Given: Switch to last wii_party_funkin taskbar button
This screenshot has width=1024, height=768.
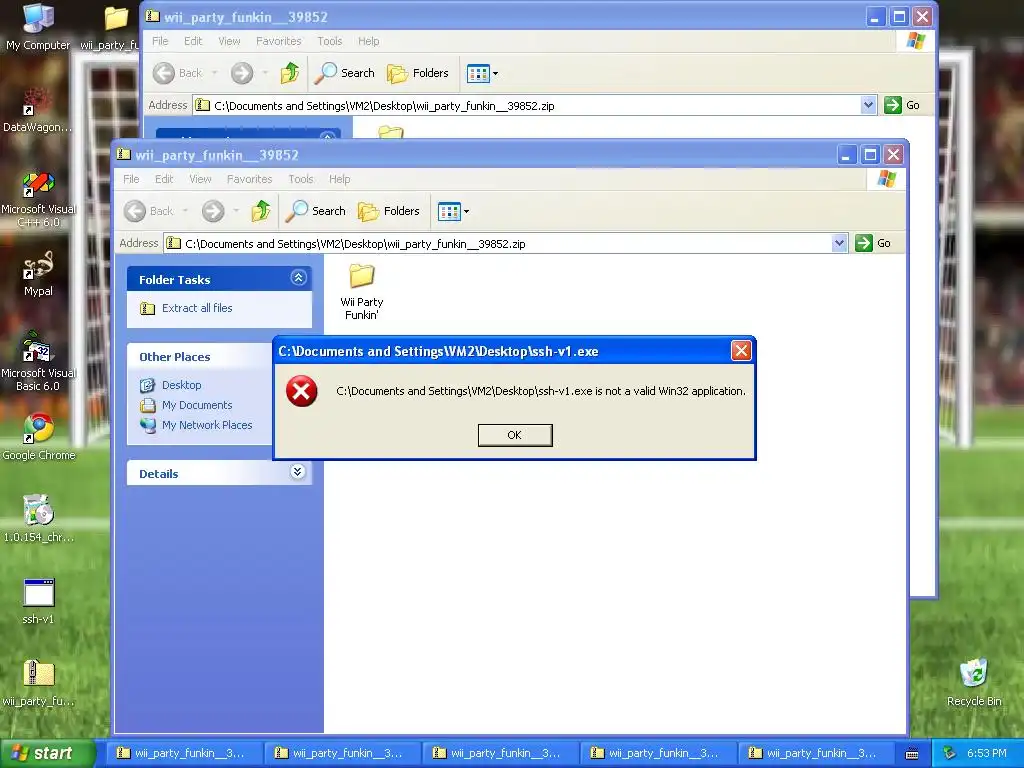Looking at the screenshot, I should point(816,753).
